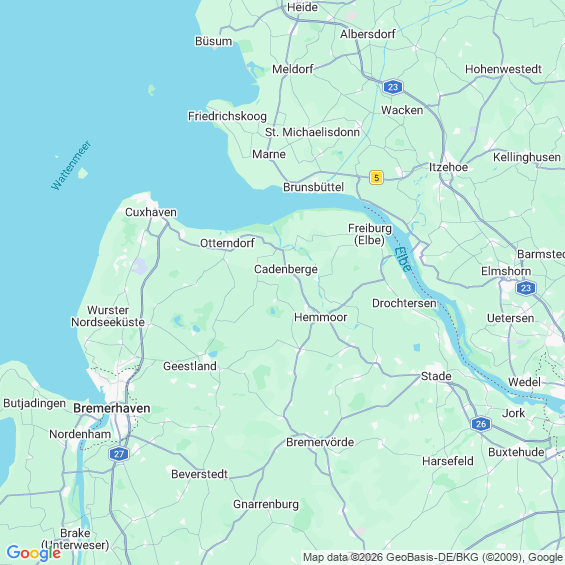Image resolution: width=565 pixels, height=565 pixels.
Task: Click the Brunsbüttel town label
Action: click(x=313, y=187)
